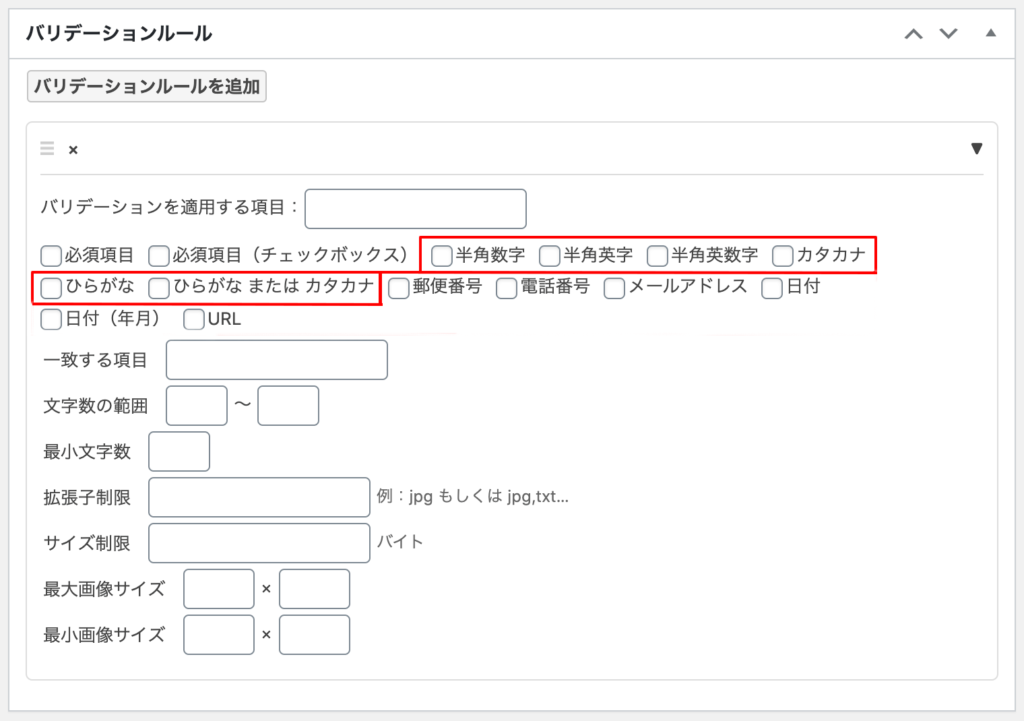Image resolution: width=1024 pixels, height=721 pixels.
Task: Click the バリデーションを適用する項目 label
Action: pyautogui.click(x=170, y=208)
